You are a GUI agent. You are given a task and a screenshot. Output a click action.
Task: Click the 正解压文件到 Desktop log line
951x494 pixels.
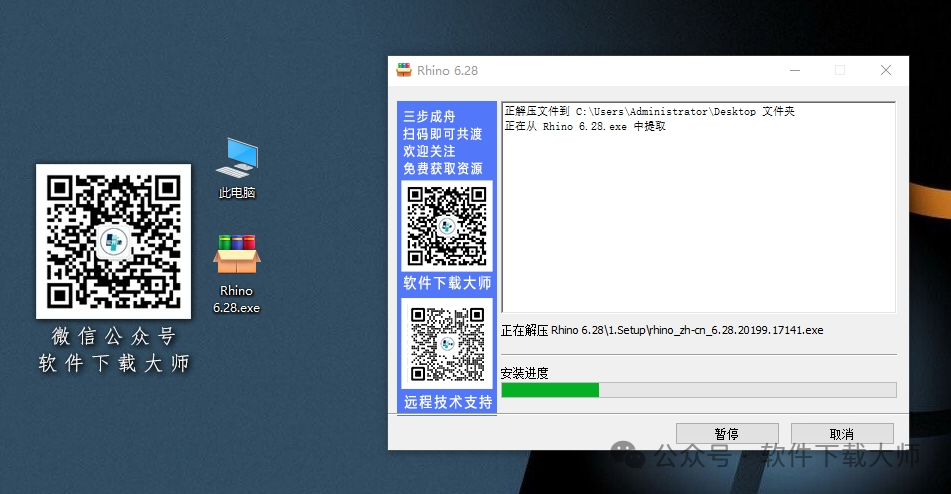(650, 112)
